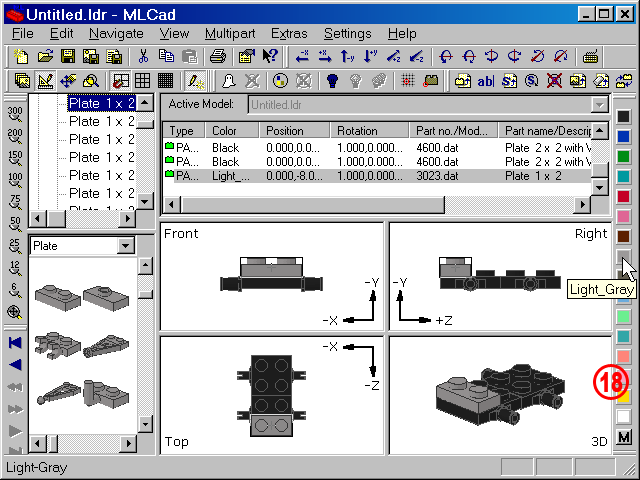Viewport: 640px width, 480px height.
Task: Sort by the Type column header
Action: coord(184,131)
